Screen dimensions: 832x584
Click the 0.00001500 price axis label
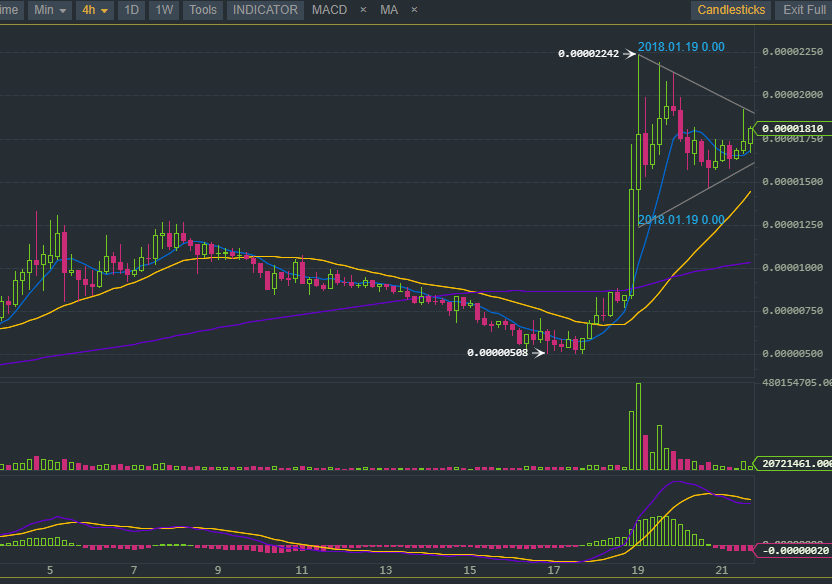click(793, 181)
